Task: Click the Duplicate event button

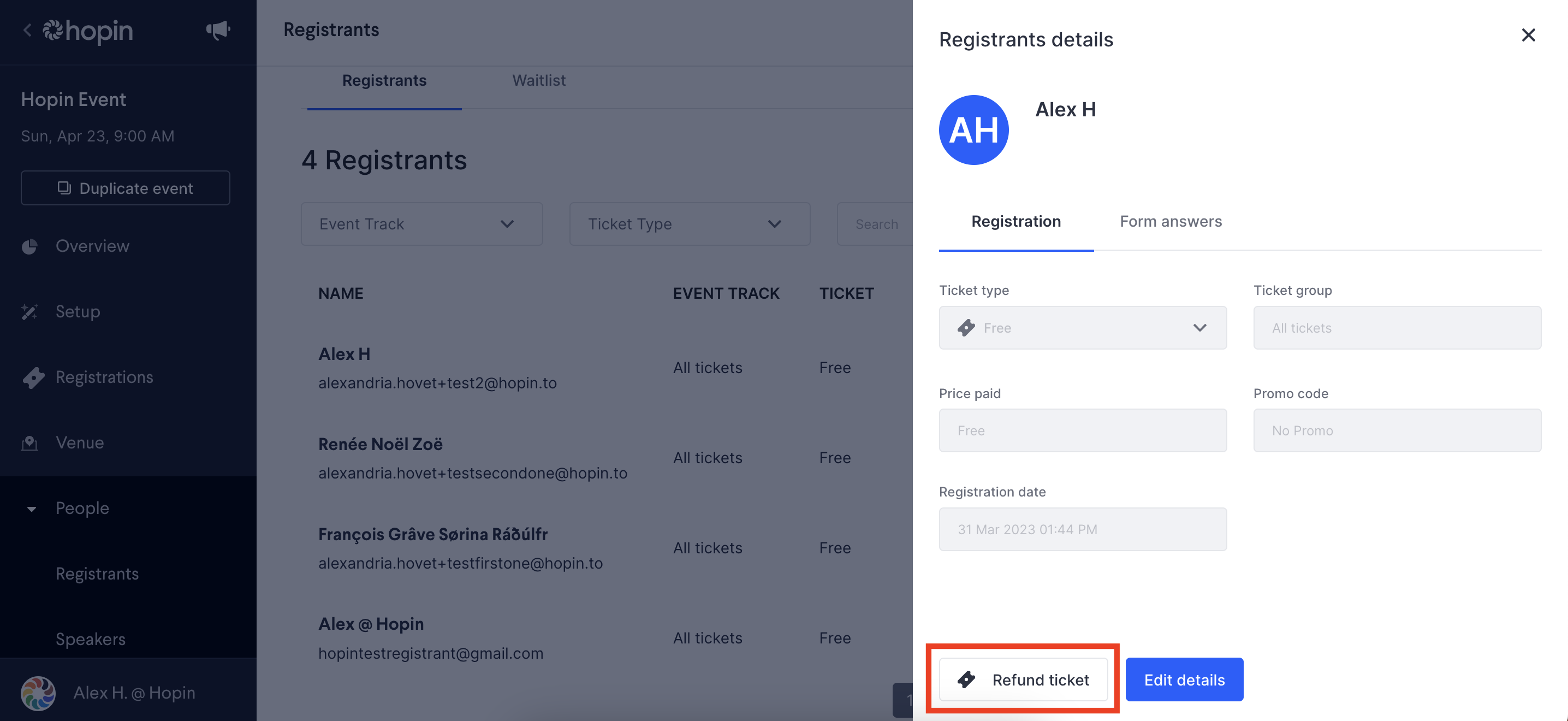Action: click(x=126, y=188)
